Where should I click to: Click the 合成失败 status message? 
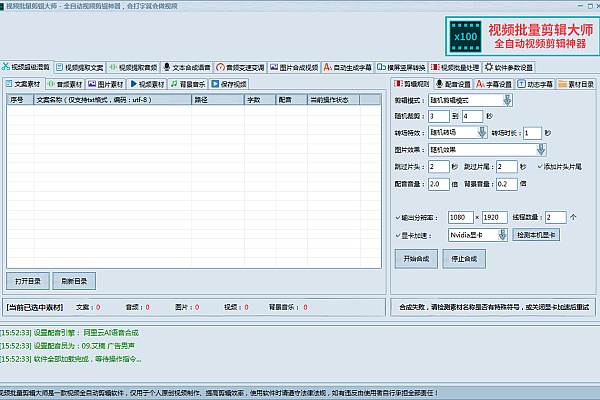(x=494, y=307)
